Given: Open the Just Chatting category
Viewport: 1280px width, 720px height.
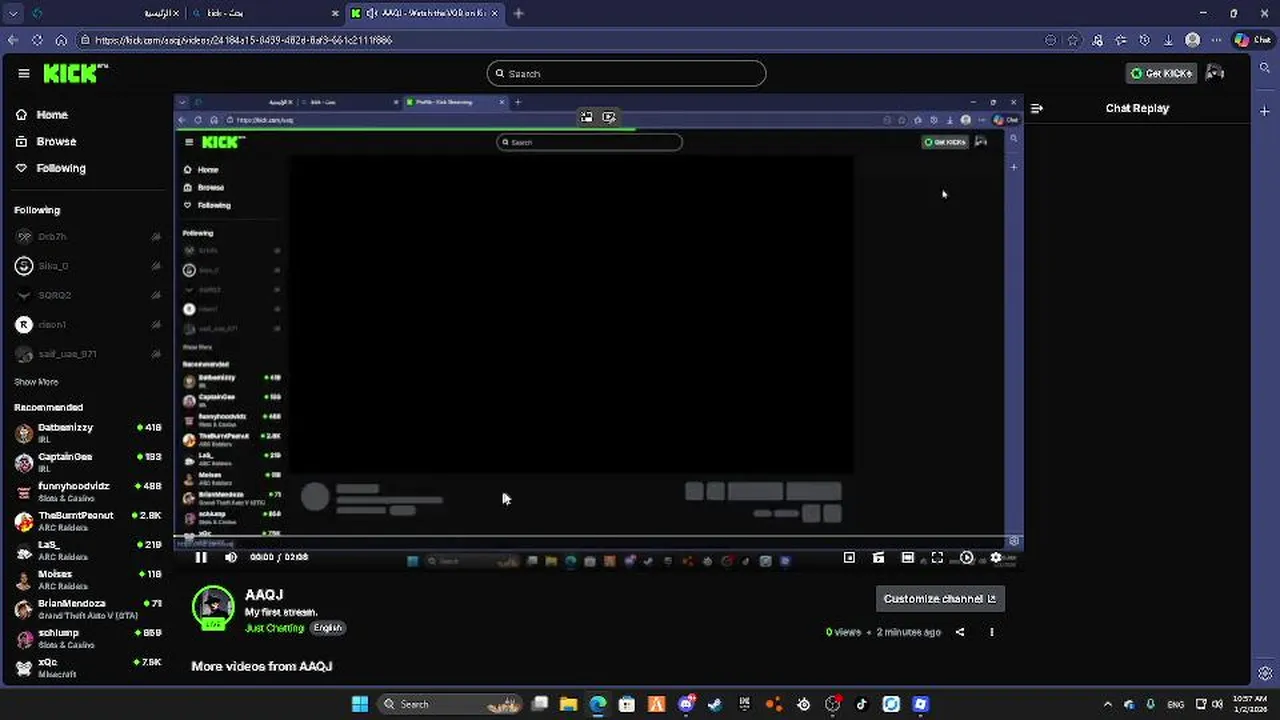Looking at the screenshot, I should tap(274, 628).
